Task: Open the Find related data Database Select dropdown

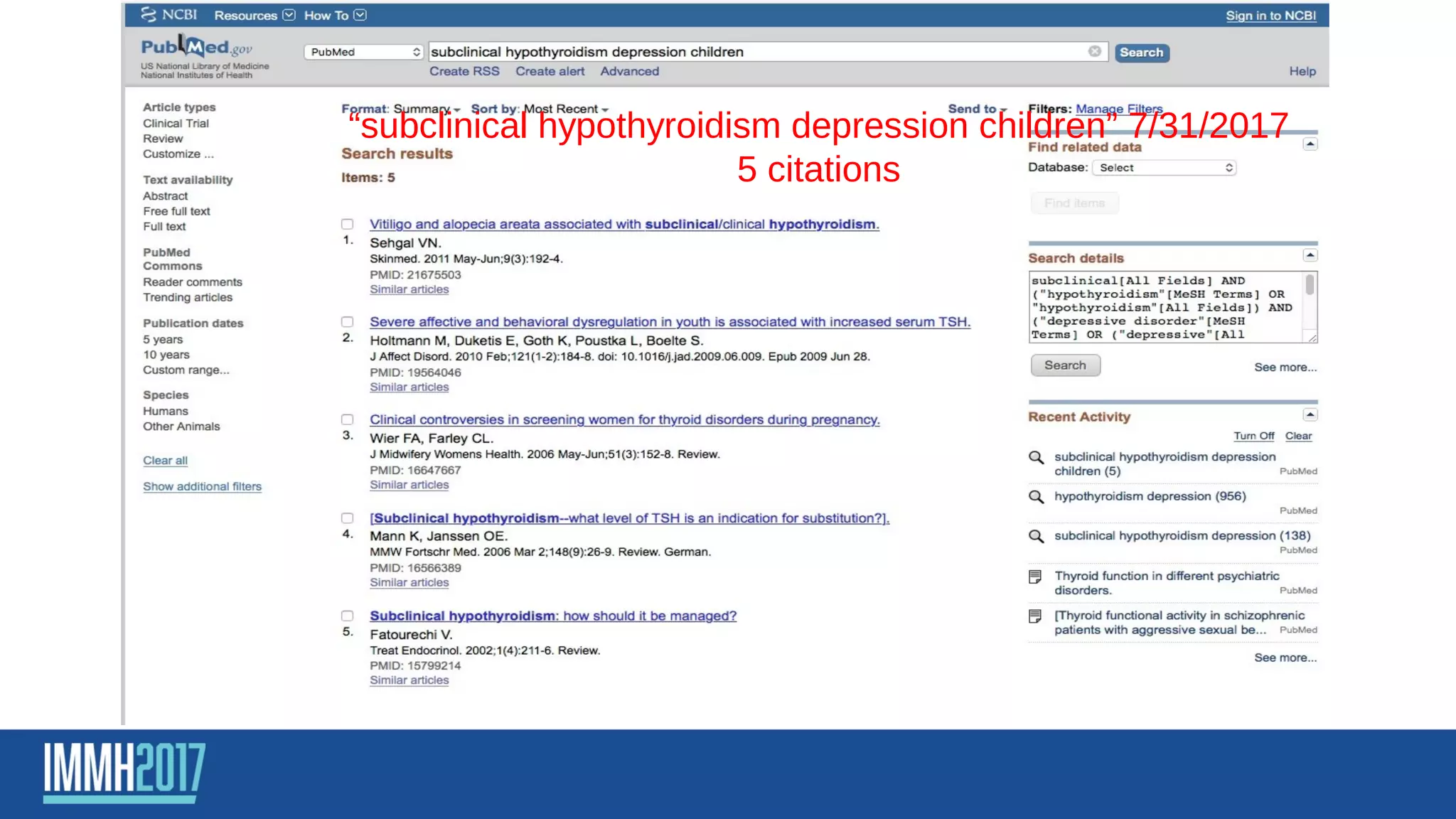Action: coord(1164,168)
